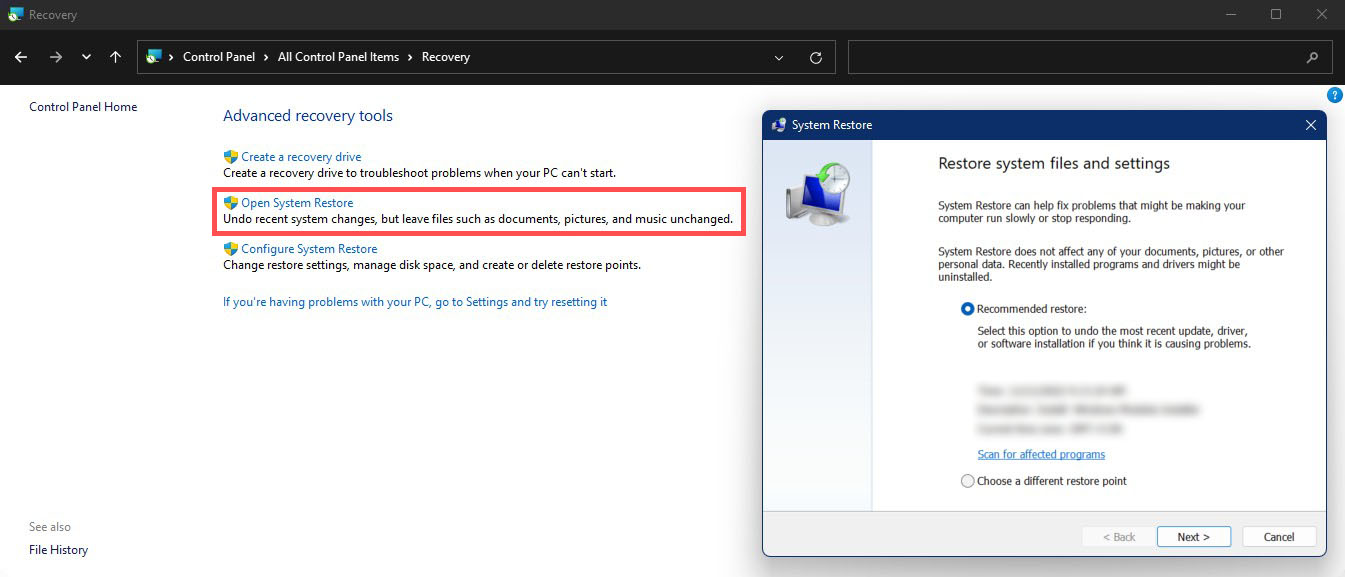The width and height of the screenshot is (1345, 577).
Task: Click Create a recovery drive link
Action: [x=301, y=157]
